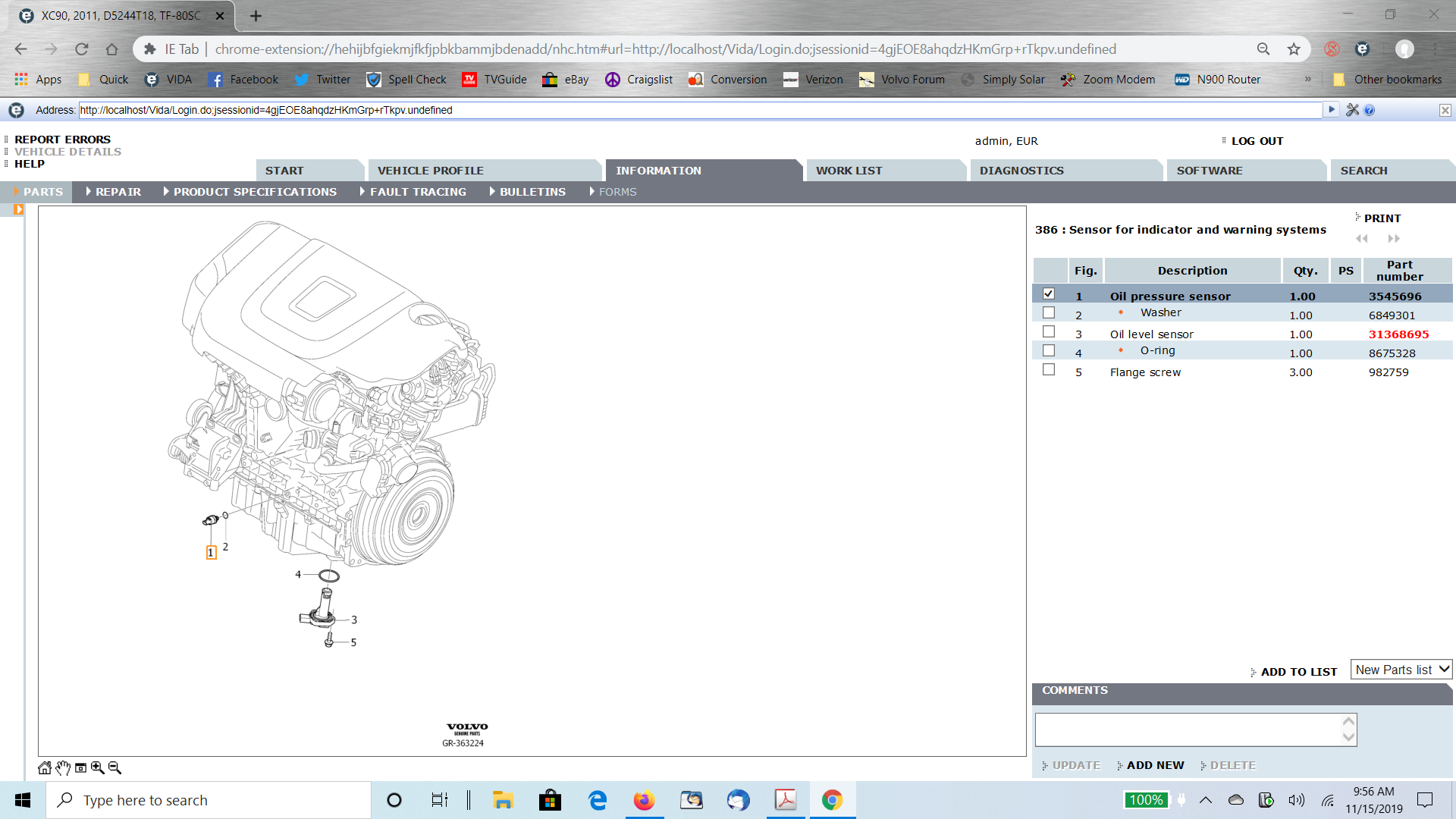Click the PRINT link
1456x819 pixels.
1382,218
